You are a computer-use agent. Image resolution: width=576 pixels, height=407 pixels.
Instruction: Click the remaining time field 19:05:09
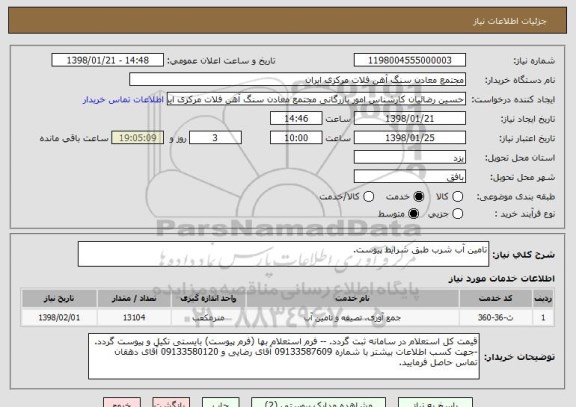click(138, 138)
